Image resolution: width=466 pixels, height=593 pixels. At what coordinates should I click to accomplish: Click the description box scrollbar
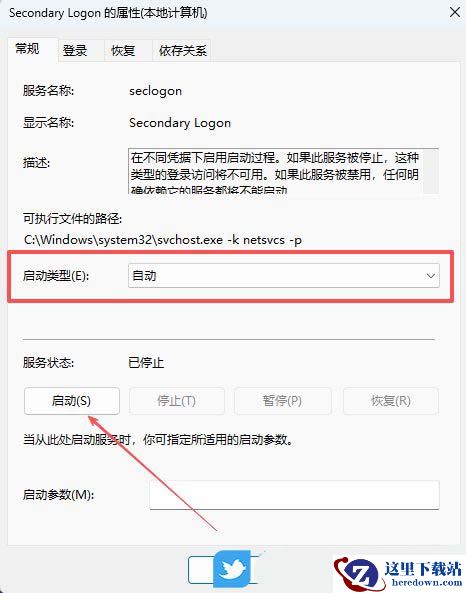coord(431,171)
